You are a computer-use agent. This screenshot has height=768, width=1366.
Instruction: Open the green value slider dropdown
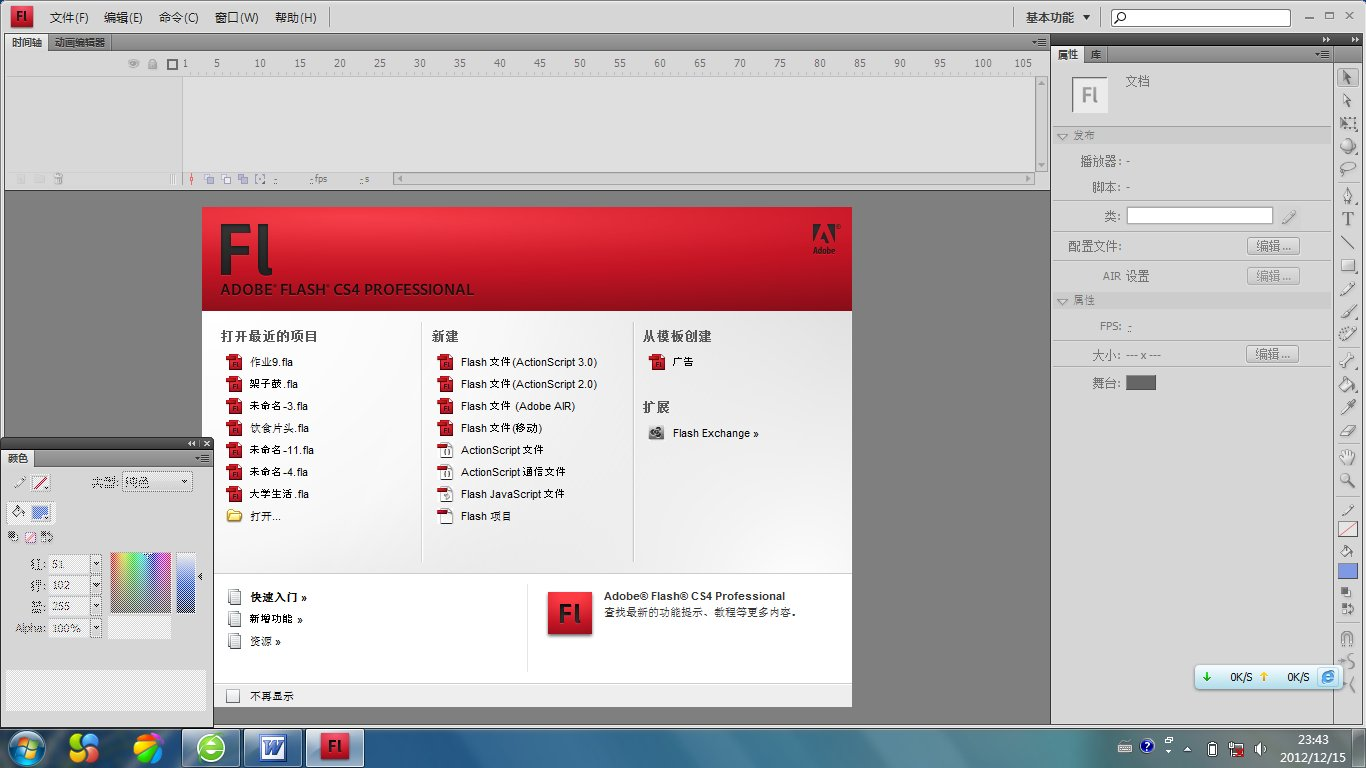(x=96, y=585)
